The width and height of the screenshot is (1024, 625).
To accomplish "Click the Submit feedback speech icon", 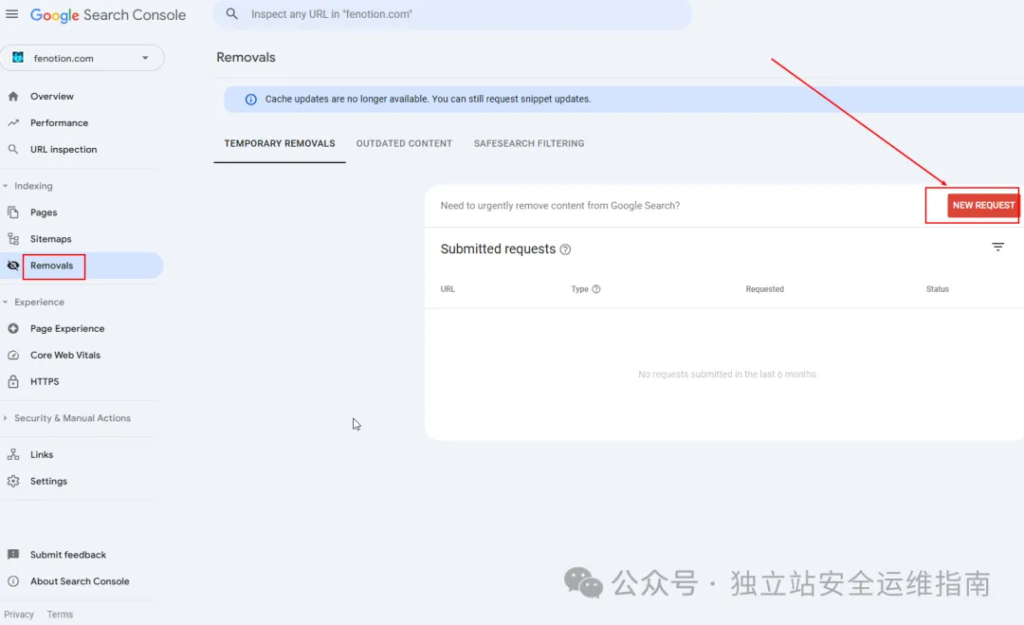I will tap(13, 554).
